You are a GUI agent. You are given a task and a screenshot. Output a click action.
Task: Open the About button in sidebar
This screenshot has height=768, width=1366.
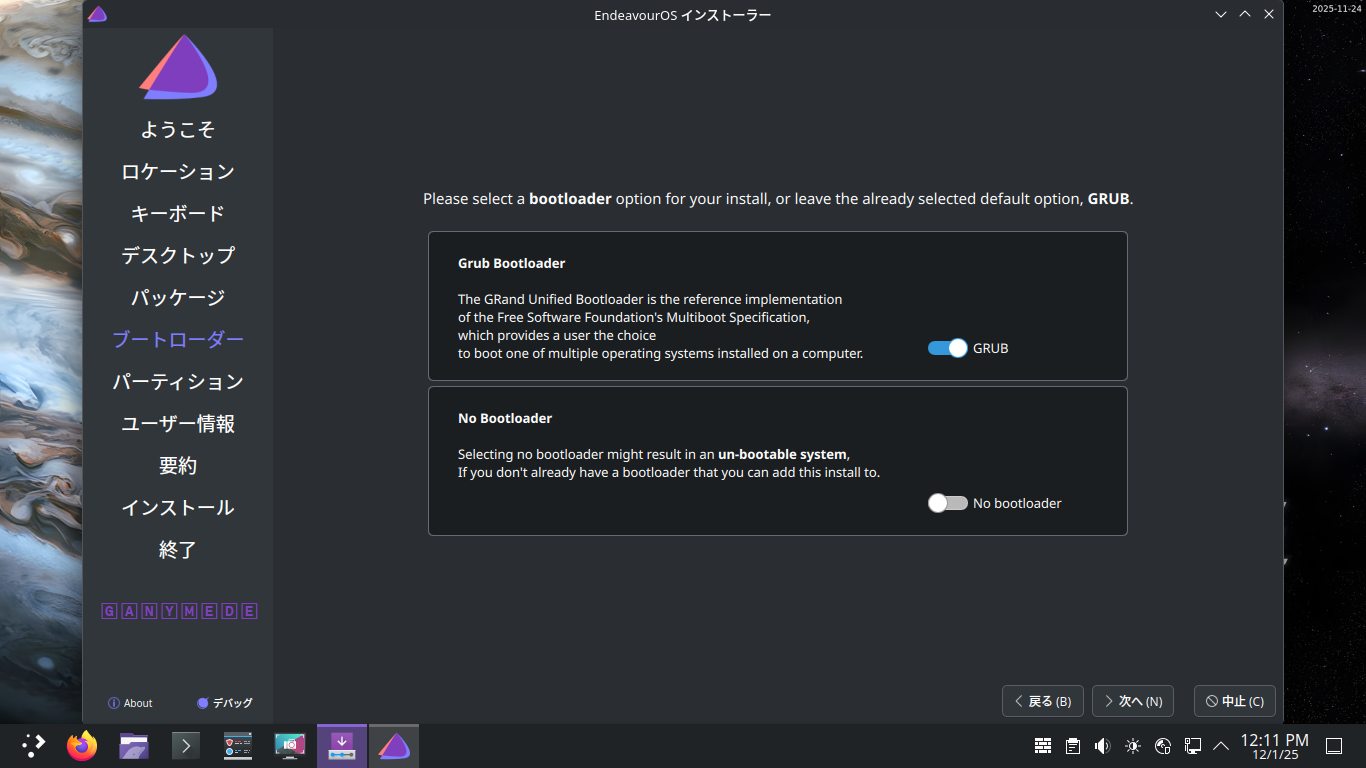pos(130,703)
